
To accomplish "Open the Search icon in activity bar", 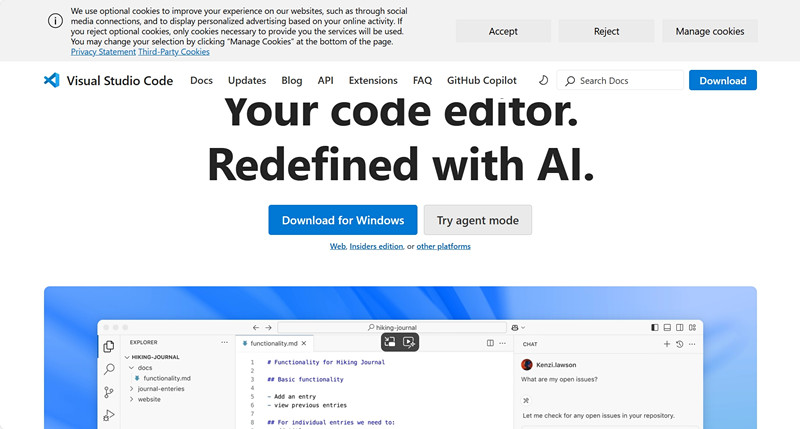I will coord(109,369).
